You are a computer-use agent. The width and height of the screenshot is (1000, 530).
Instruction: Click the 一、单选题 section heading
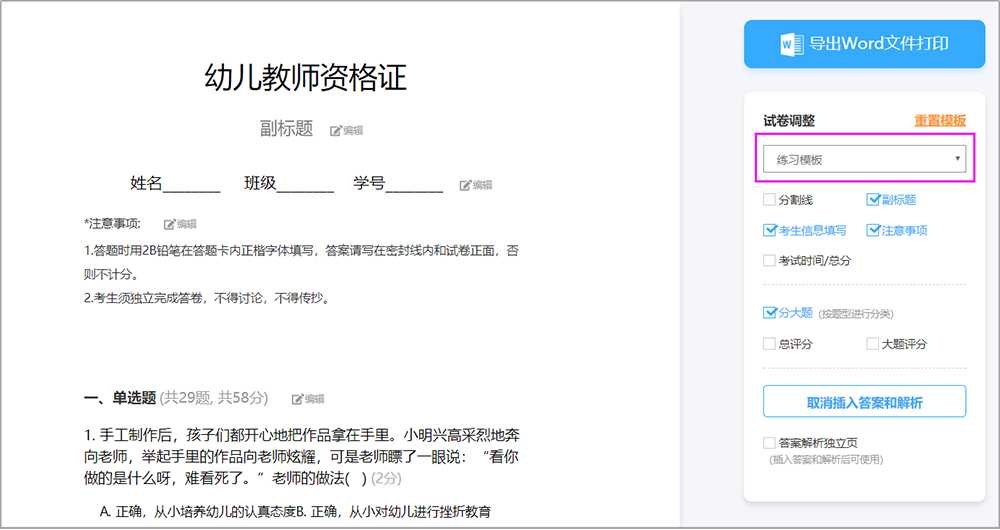(120, 399)
